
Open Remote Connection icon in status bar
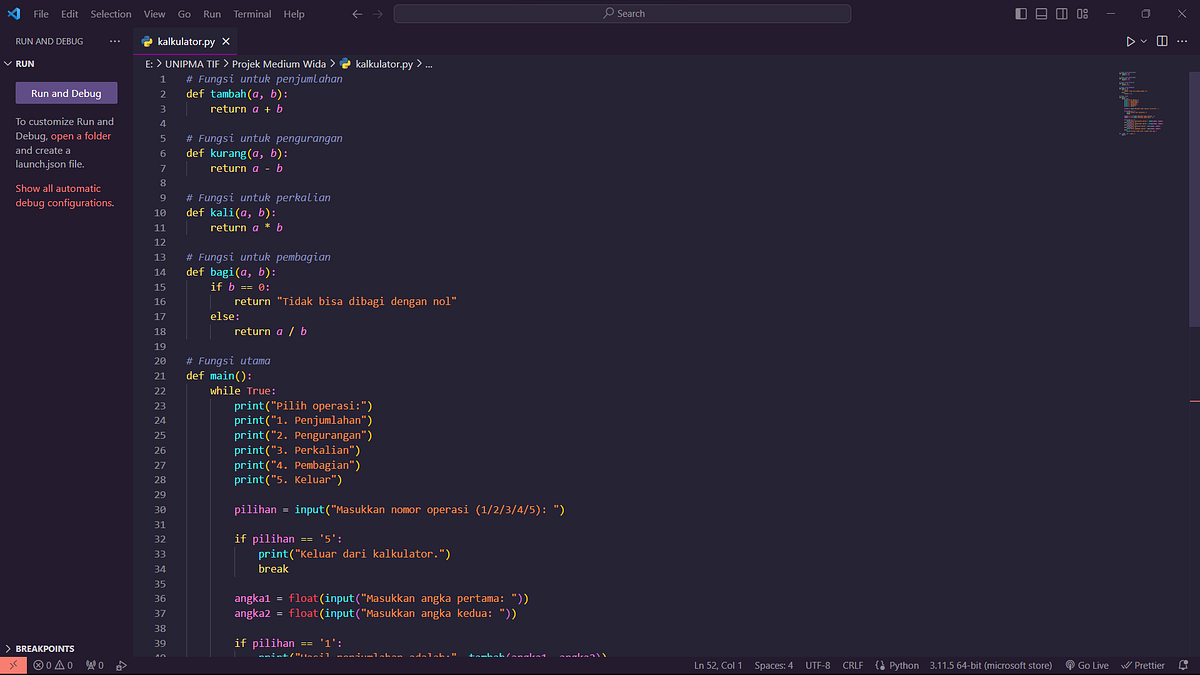point(14,664)
